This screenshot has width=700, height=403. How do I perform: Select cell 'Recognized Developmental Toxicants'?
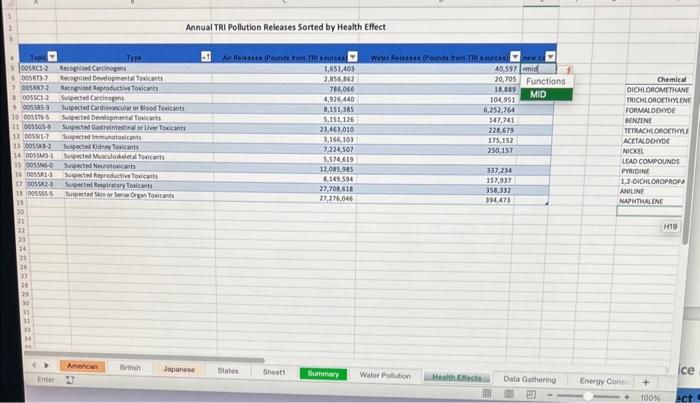112,78
